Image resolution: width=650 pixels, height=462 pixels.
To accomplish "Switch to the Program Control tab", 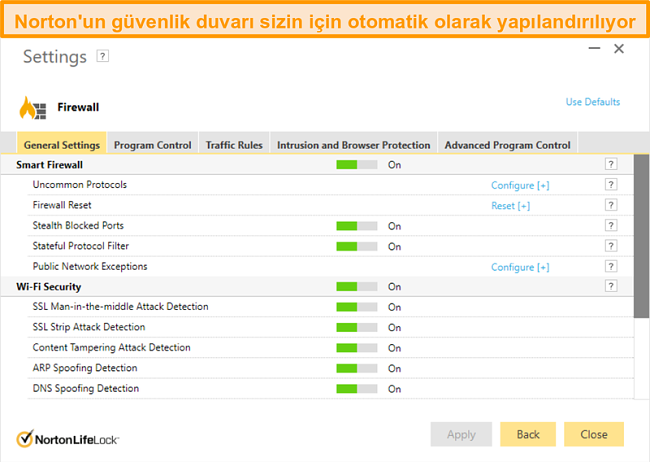I will pyautogui.click(x=152, y=145).
